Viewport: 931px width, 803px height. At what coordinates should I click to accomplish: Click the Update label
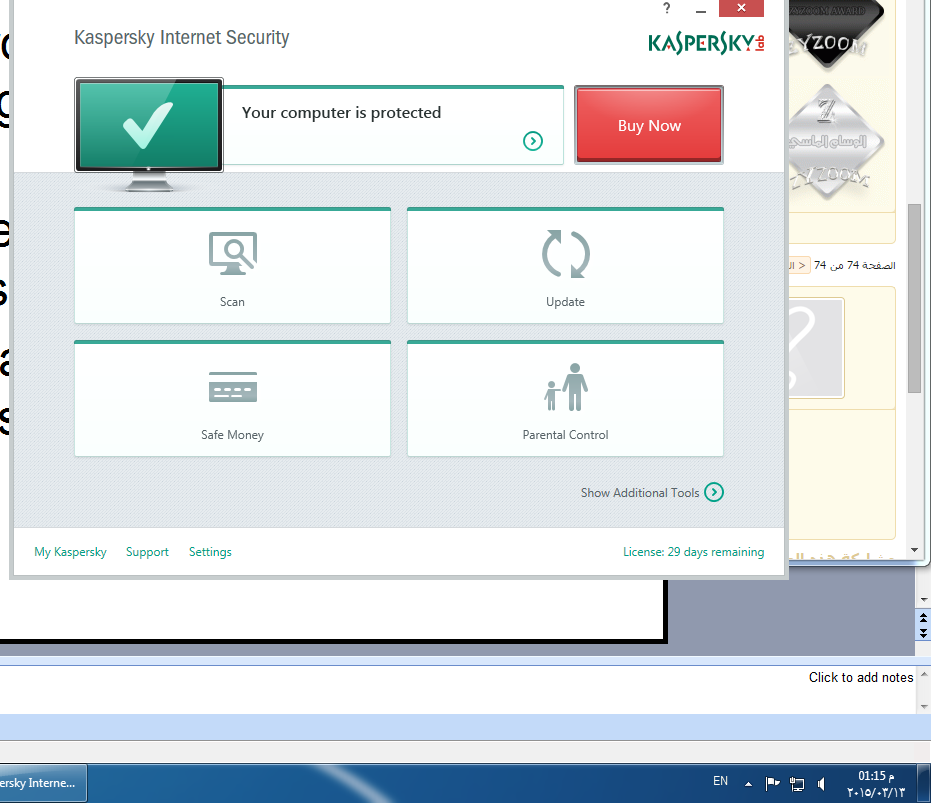(x=565, y=302)
